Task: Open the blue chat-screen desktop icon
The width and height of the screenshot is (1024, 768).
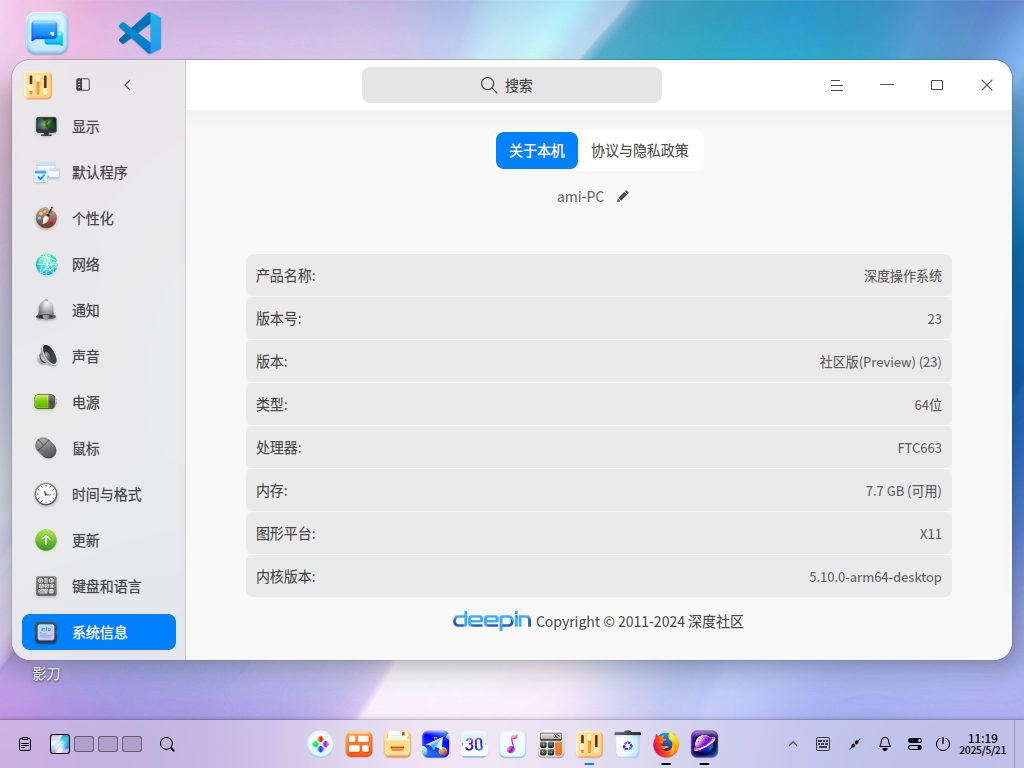Action: (47, 33)
